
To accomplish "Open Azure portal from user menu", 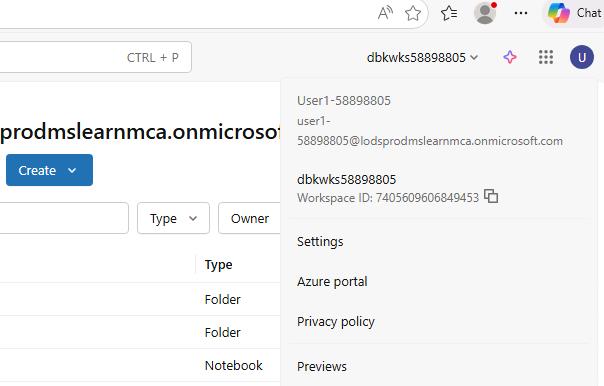I will 332,282.
